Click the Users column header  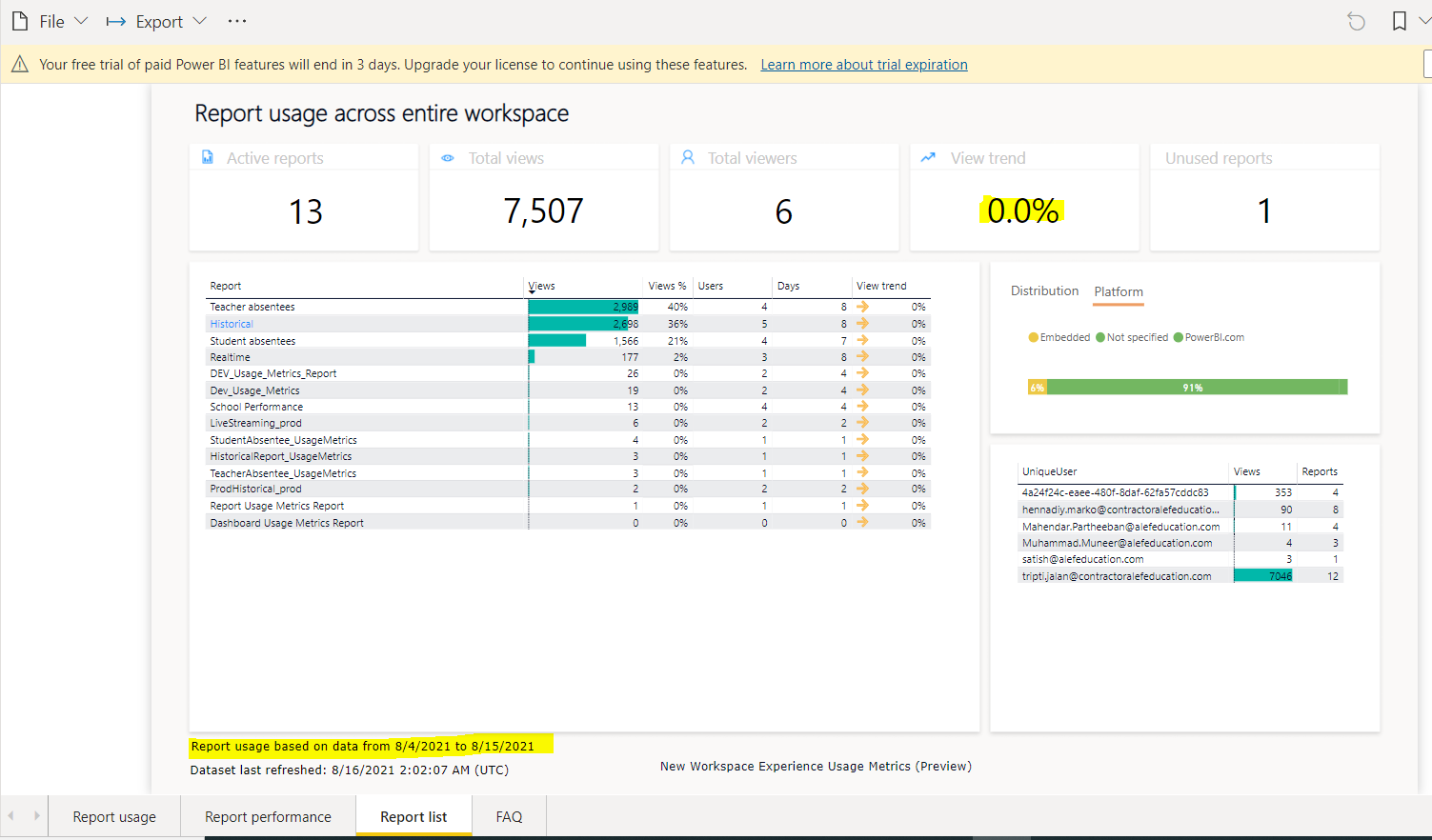(710, 286)
